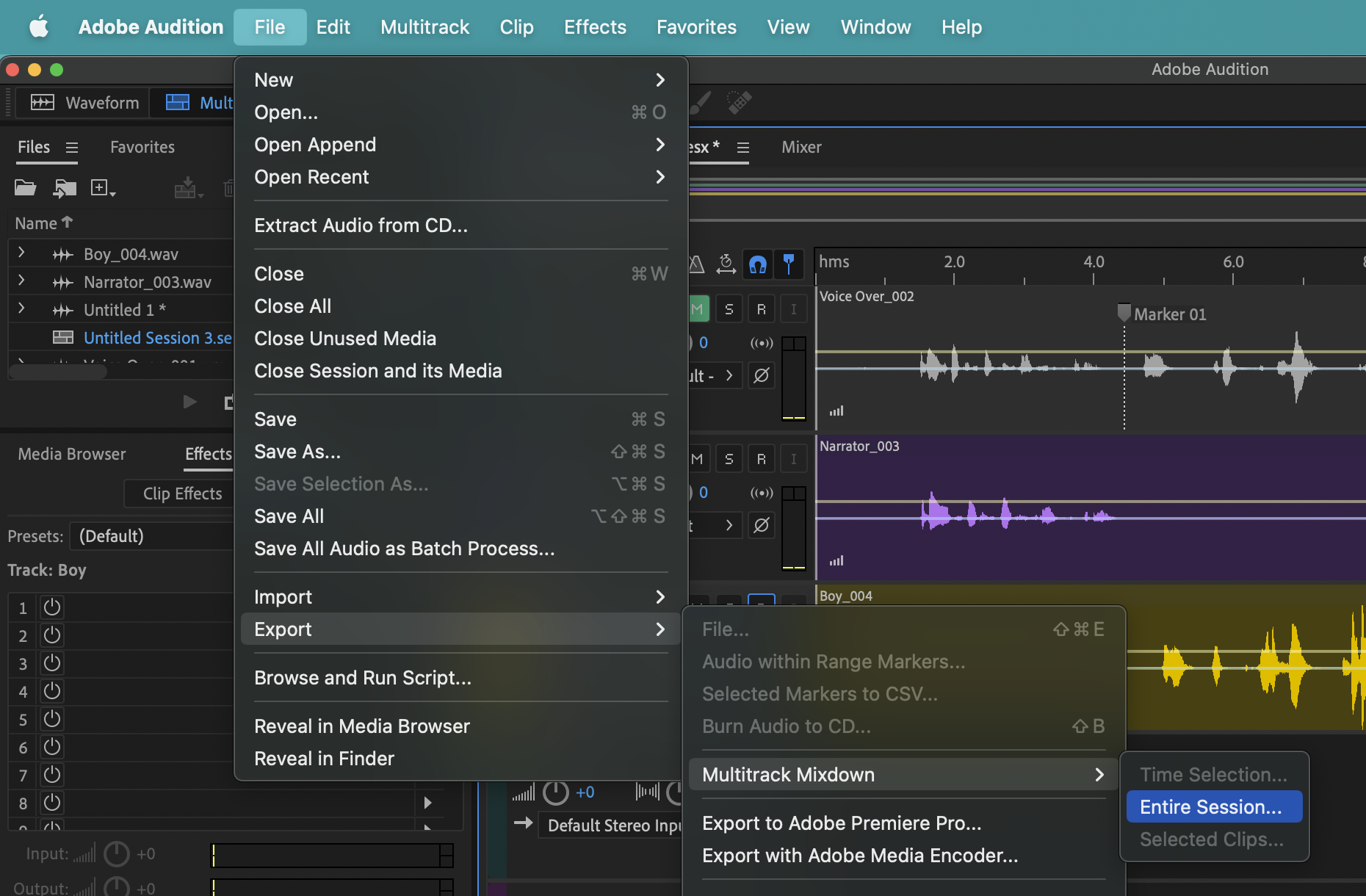The width and height of the screenshot is (1366, 896).
Task: Click the stereo surround icon on Voice Over track
Action: point(762,343)
